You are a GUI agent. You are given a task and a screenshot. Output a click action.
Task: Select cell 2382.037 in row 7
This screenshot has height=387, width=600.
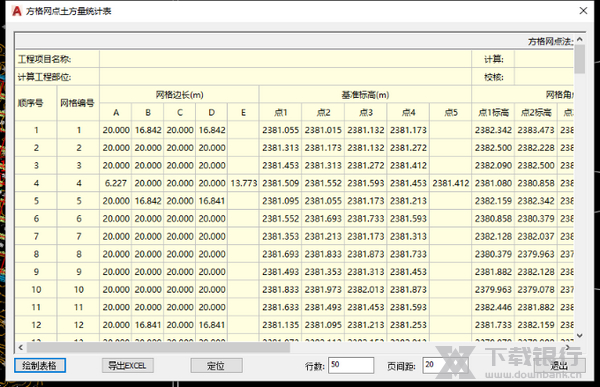536,237
